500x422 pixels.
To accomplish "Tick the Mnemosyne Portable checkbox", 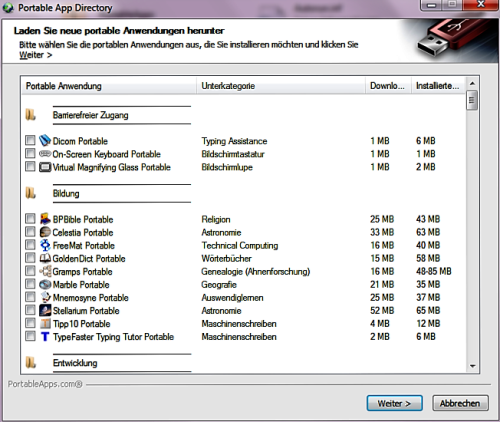I will click(30, 297).
